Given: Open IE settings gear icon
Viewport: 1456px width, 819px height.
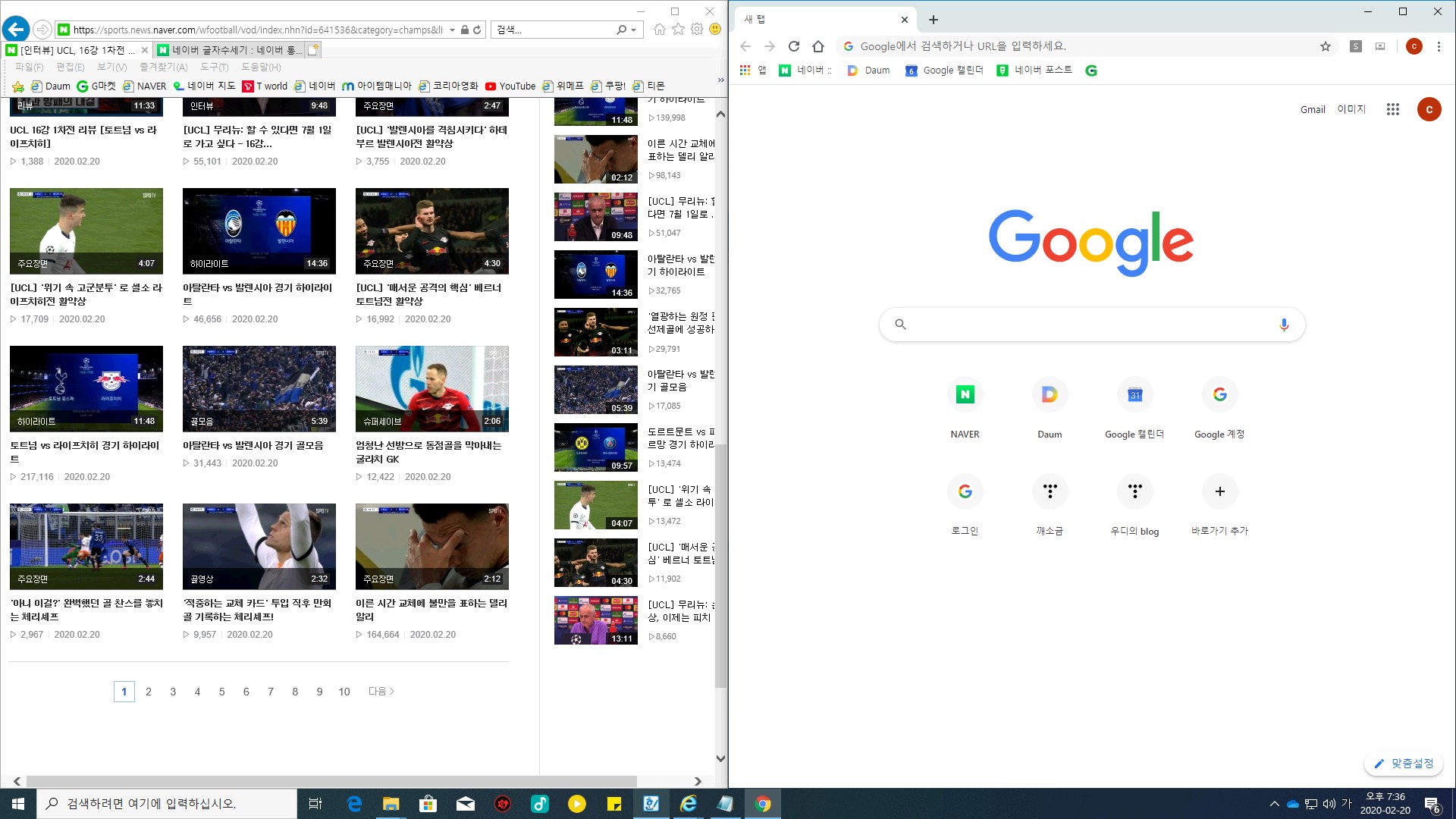Looking at the screenshot, I should pyautogui.click(x=696, y=30).
